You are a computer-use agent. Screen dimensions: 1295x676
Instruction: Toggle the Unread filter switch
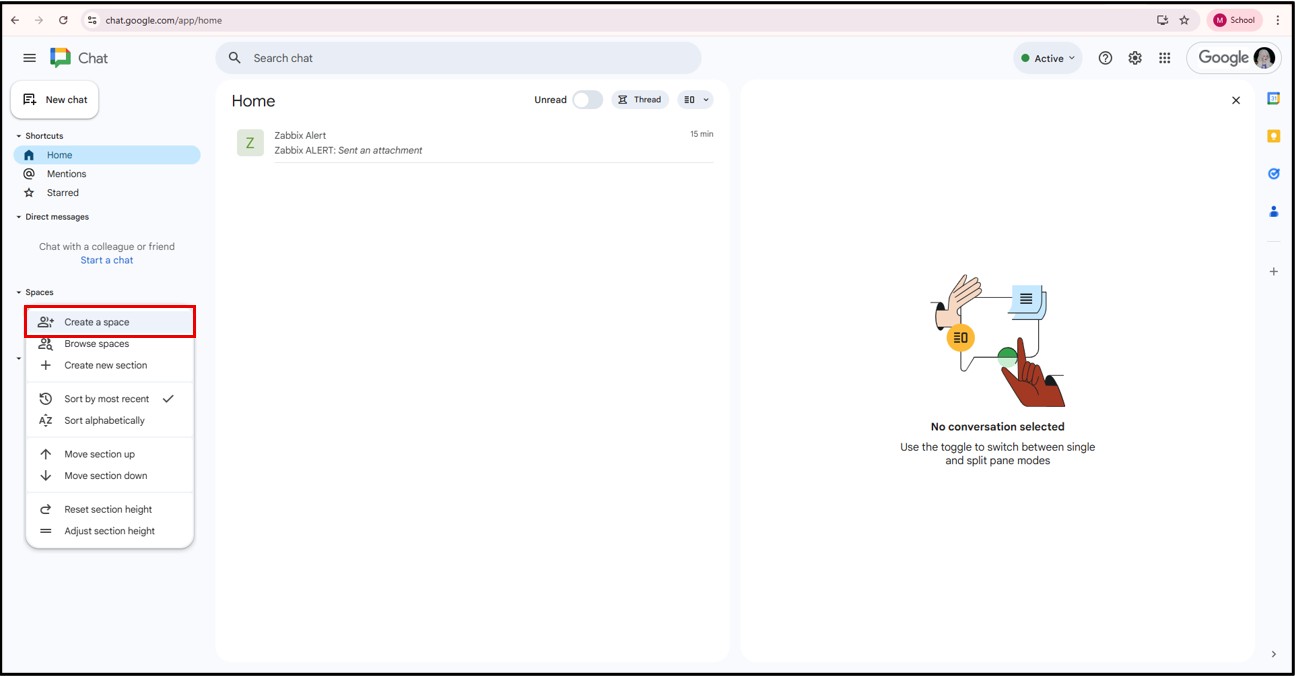(x=587, y=100)
